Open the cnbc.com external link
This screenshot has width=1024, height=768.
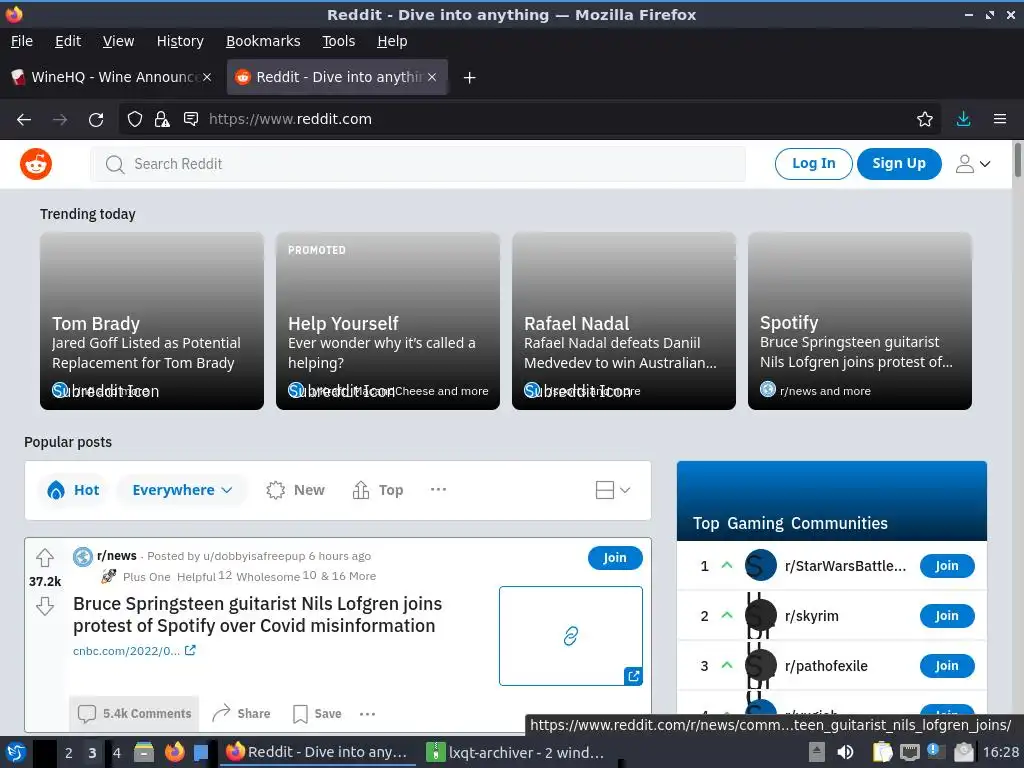pyautogui.click(x=134, y=651)
